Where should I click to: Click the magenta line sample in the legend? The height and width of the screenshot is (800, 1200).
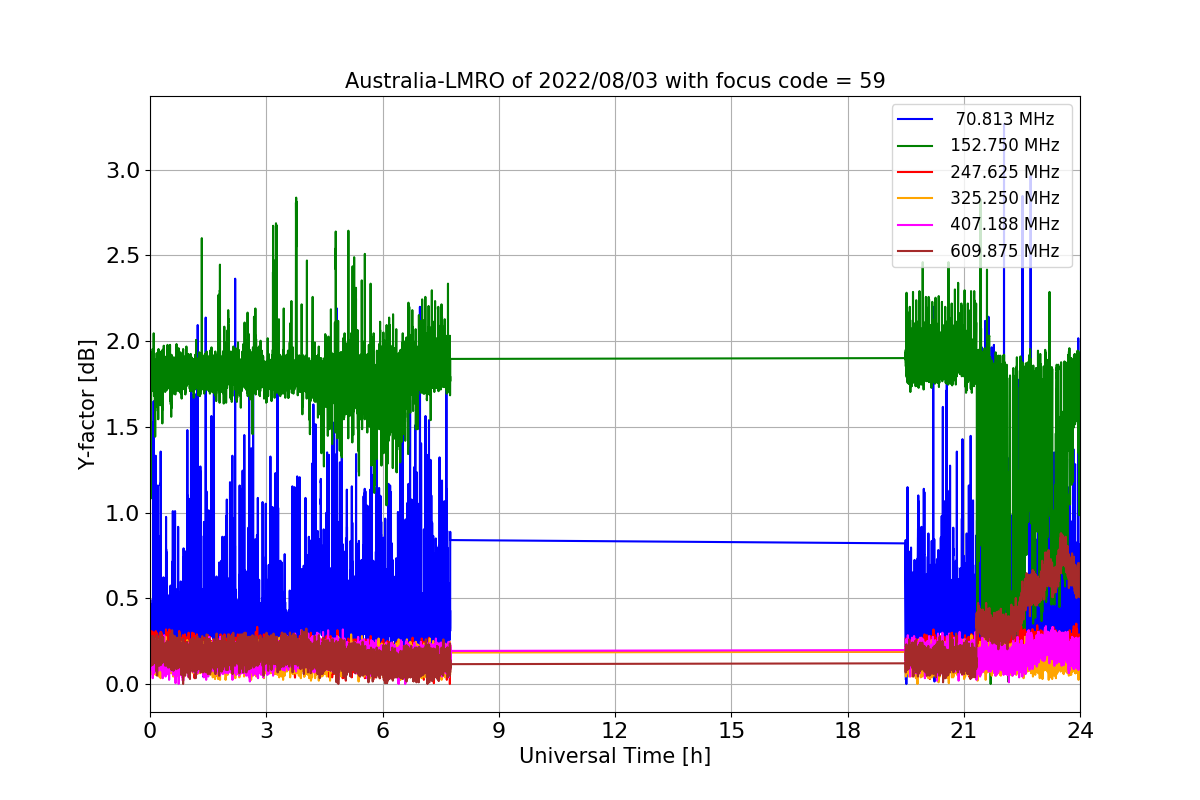point(916,225)
